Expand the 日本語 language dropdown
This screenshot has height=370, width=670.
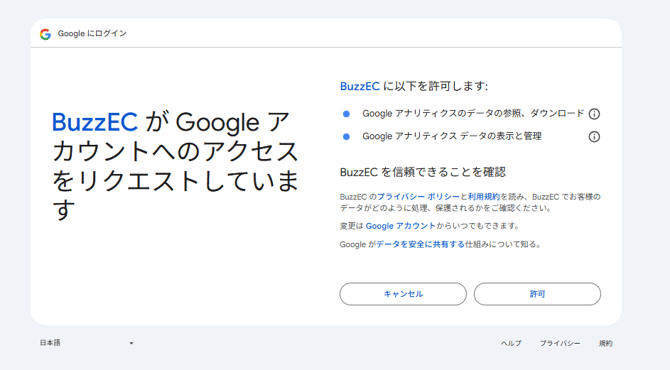[87, 343]
